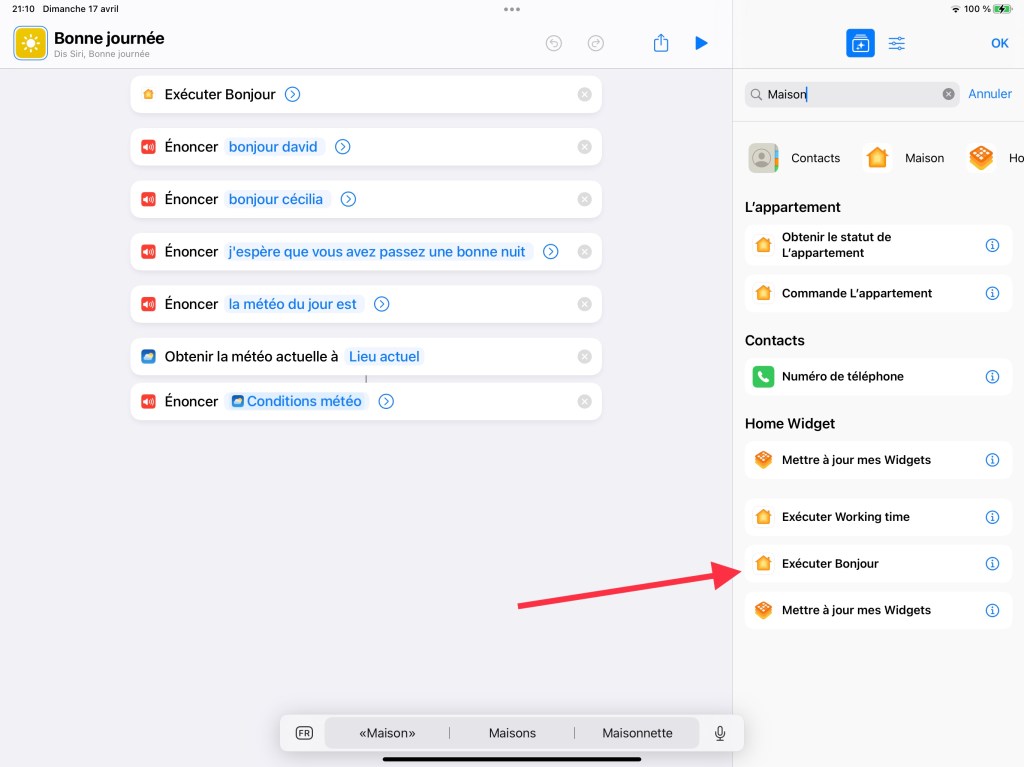Run the shortcut with the play button
This screenshot has width=1024, height=767.
(701, 43)
